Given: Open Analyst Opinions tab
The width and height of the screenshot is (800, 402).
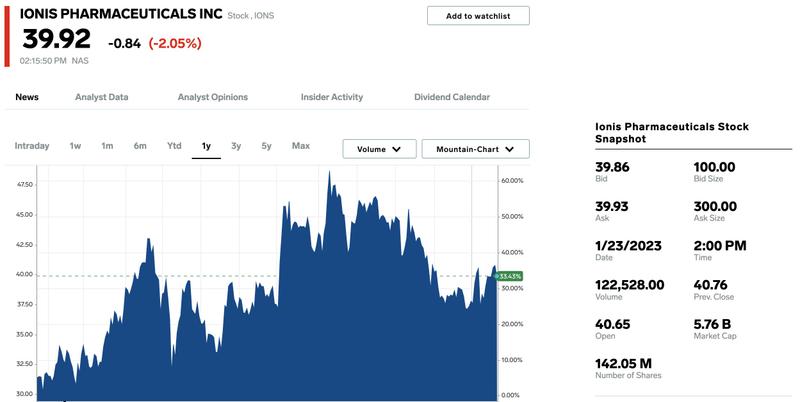Looking at the screenshot, I should click(x=213, y=97).
